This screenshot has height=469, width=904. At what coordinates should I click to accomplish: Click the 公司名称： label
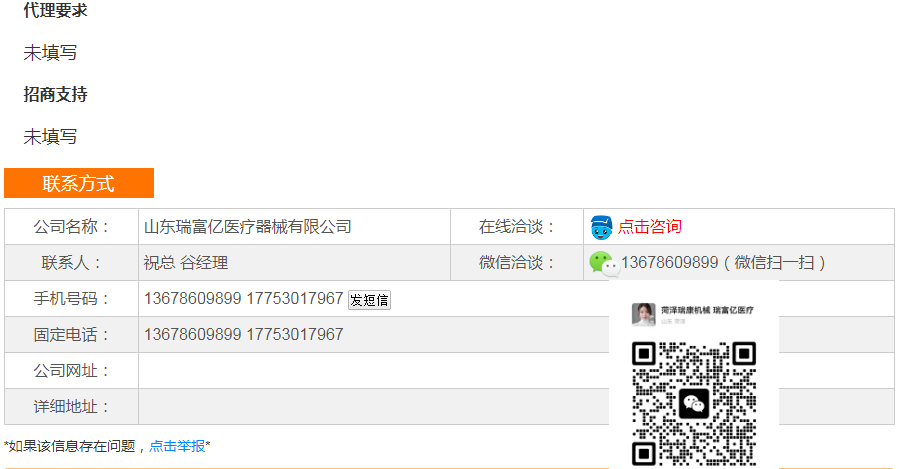coord(71,227)
